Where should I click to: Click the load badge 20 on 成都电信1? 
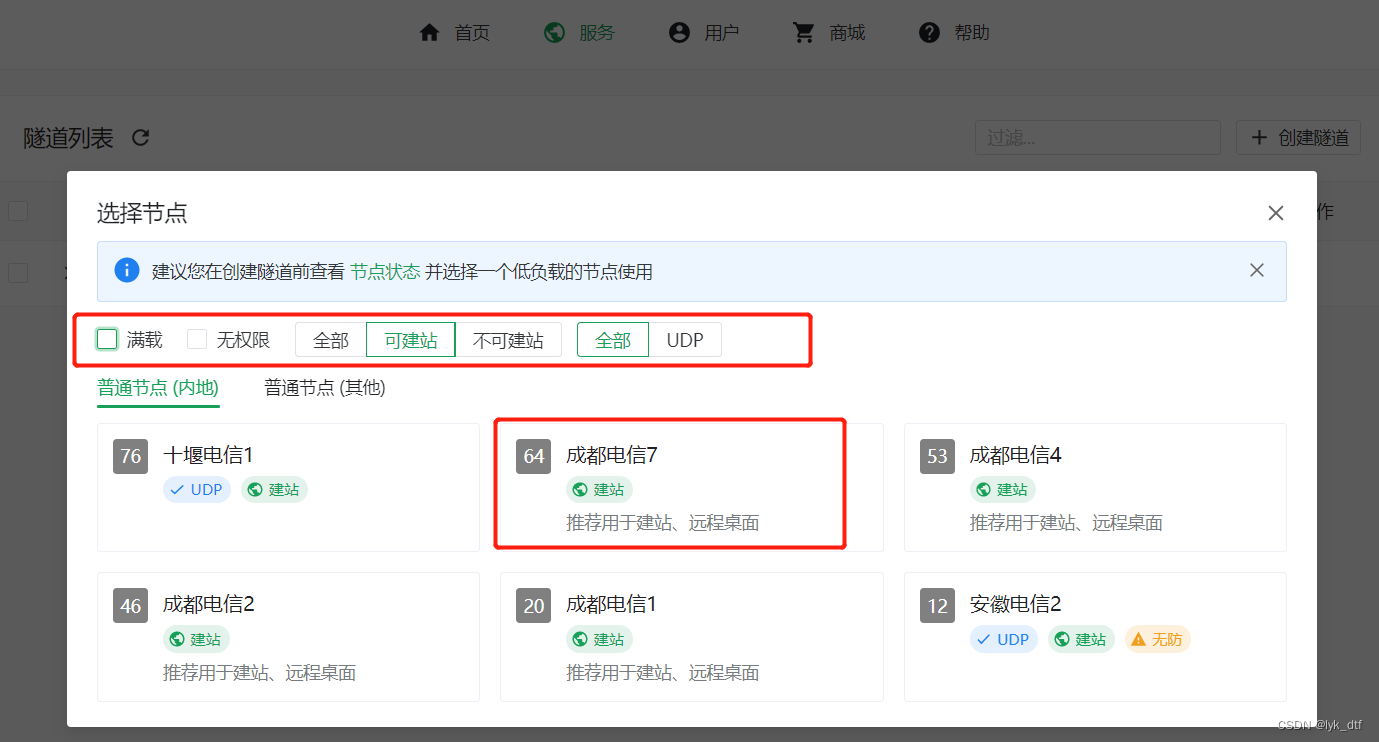(x=534, y=606)
